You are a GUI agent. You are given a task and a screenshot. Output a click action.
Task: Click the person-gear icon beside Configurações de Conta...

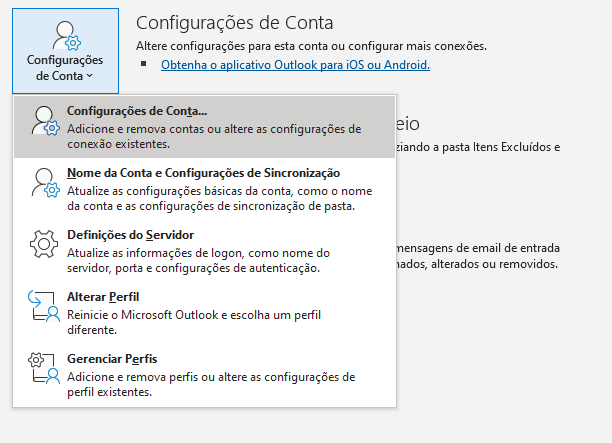46,121
